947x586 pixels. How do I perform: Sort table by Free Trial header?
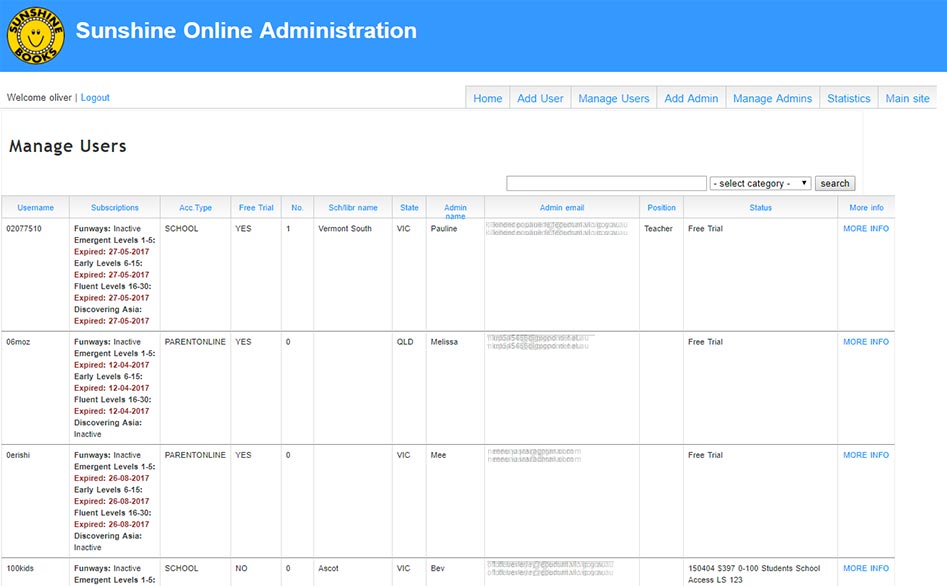(x=256, y=207)
